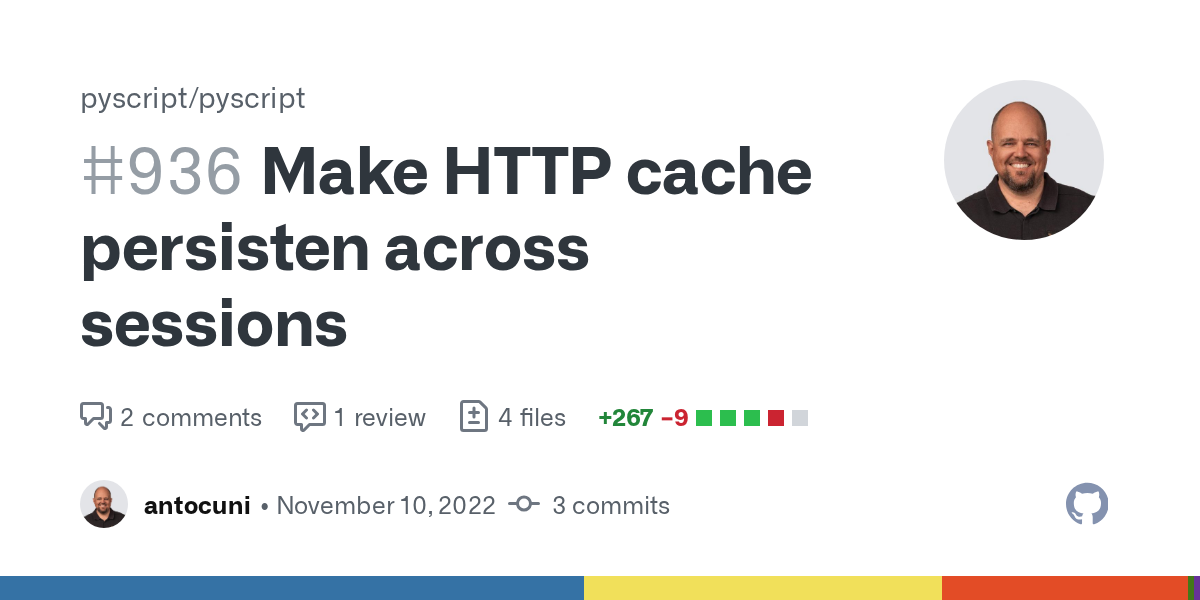Screen dimensions: 1200x600
Task: Click the antocuni username
Action: click(x=197, y=505)
